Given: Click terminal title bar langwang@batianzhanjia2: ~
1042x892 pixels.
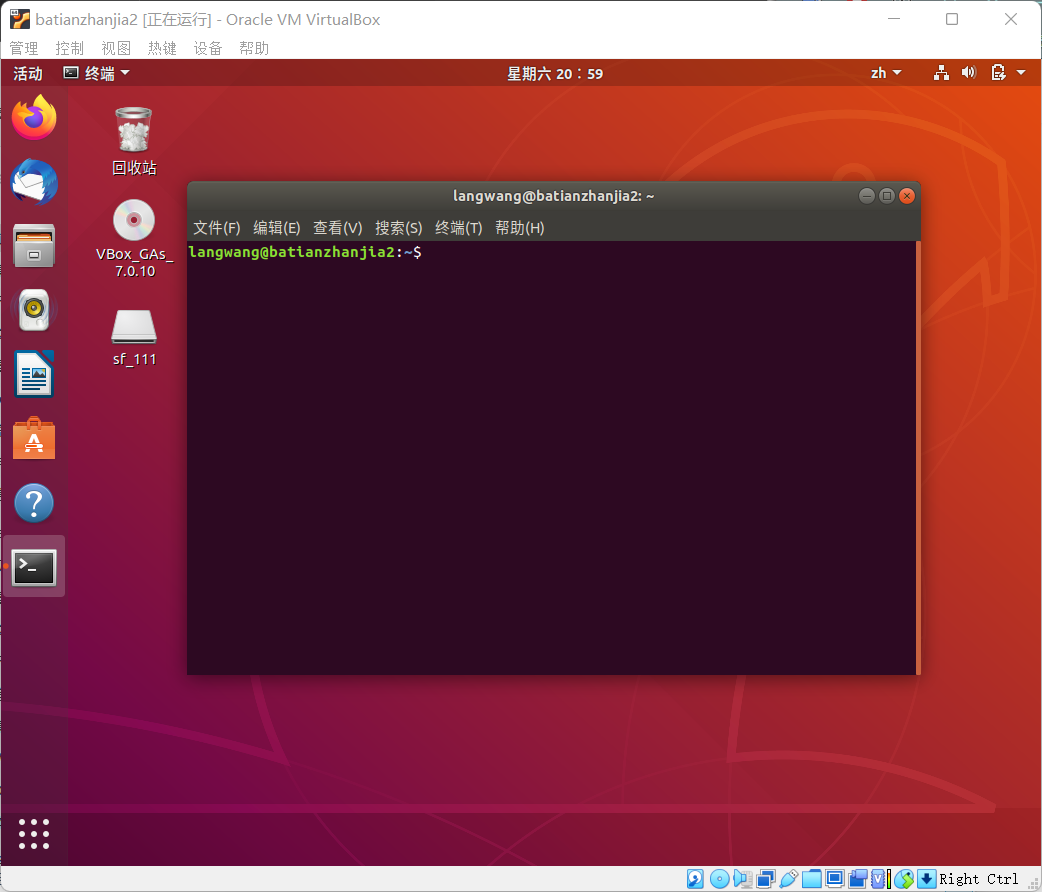Looking at the screenshot, I should point(554,195).
